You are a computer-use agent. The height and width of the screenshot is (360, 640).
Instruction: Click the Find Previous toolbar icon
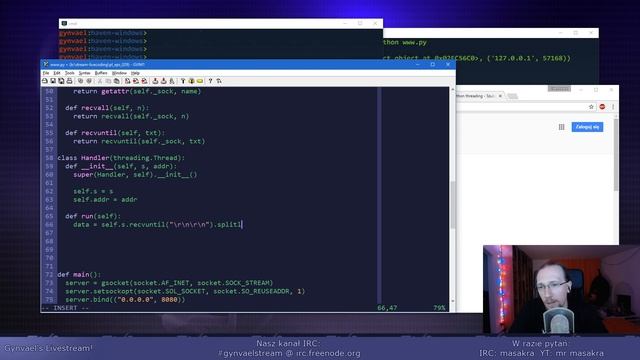[144, 81]
